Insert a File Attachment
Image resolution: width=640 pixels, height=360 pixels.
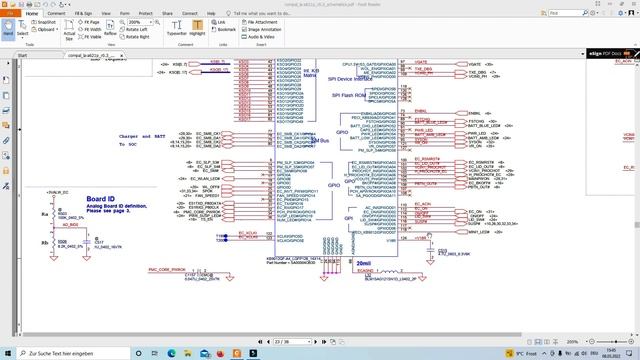click(259, 22)
